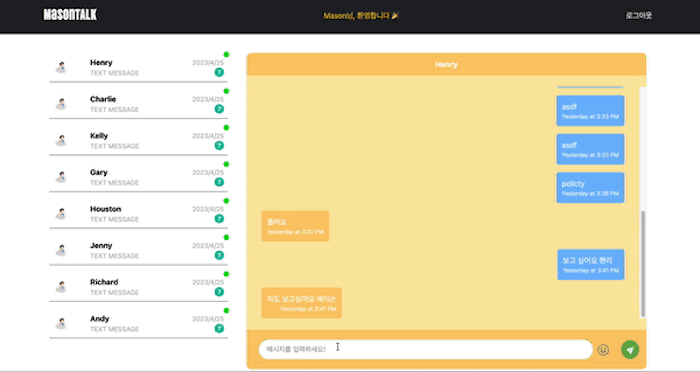Click Henry's unread count badge

[219, 72]
